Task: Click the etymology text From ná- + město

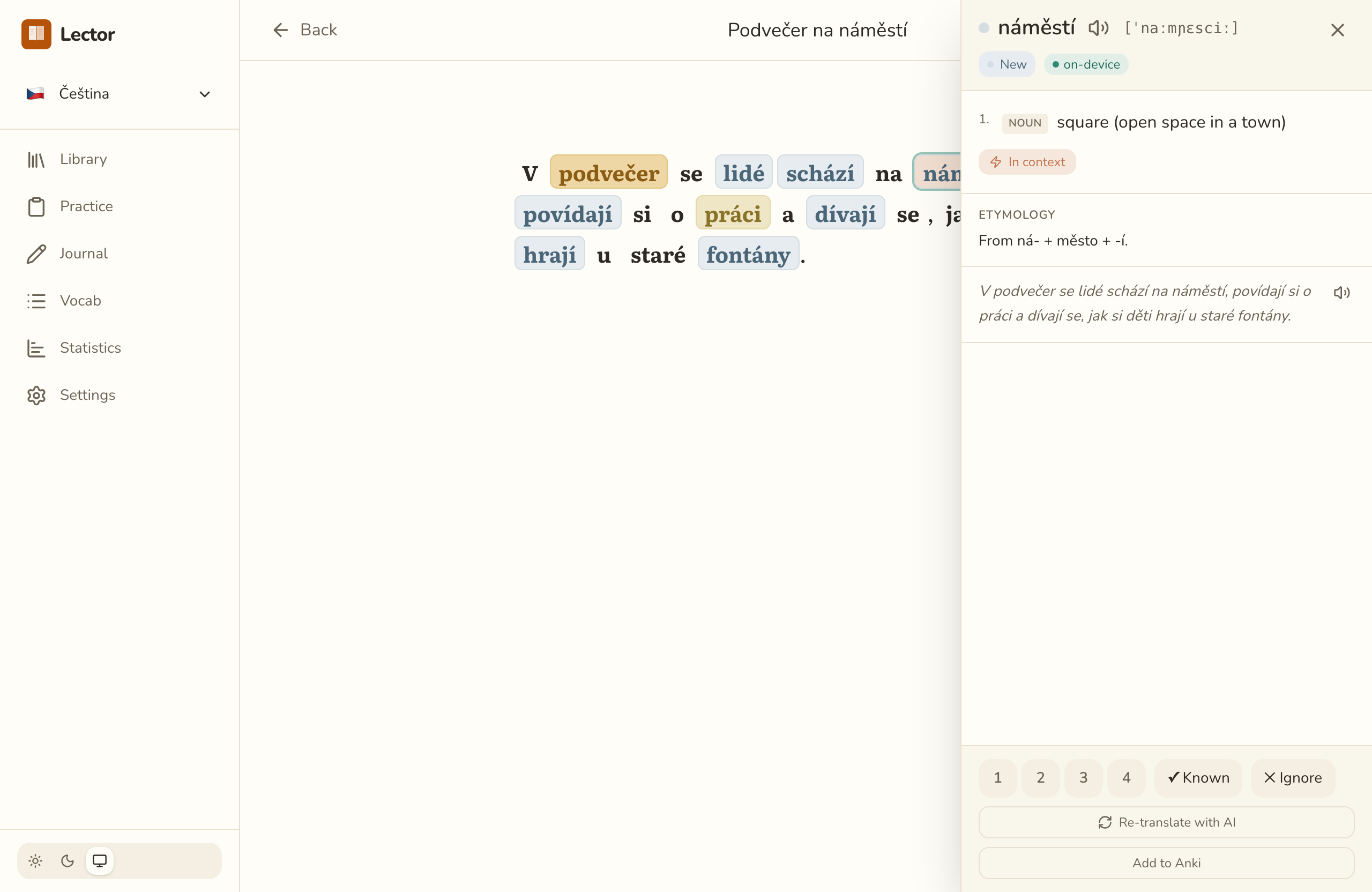Action: click(1053, 241)
